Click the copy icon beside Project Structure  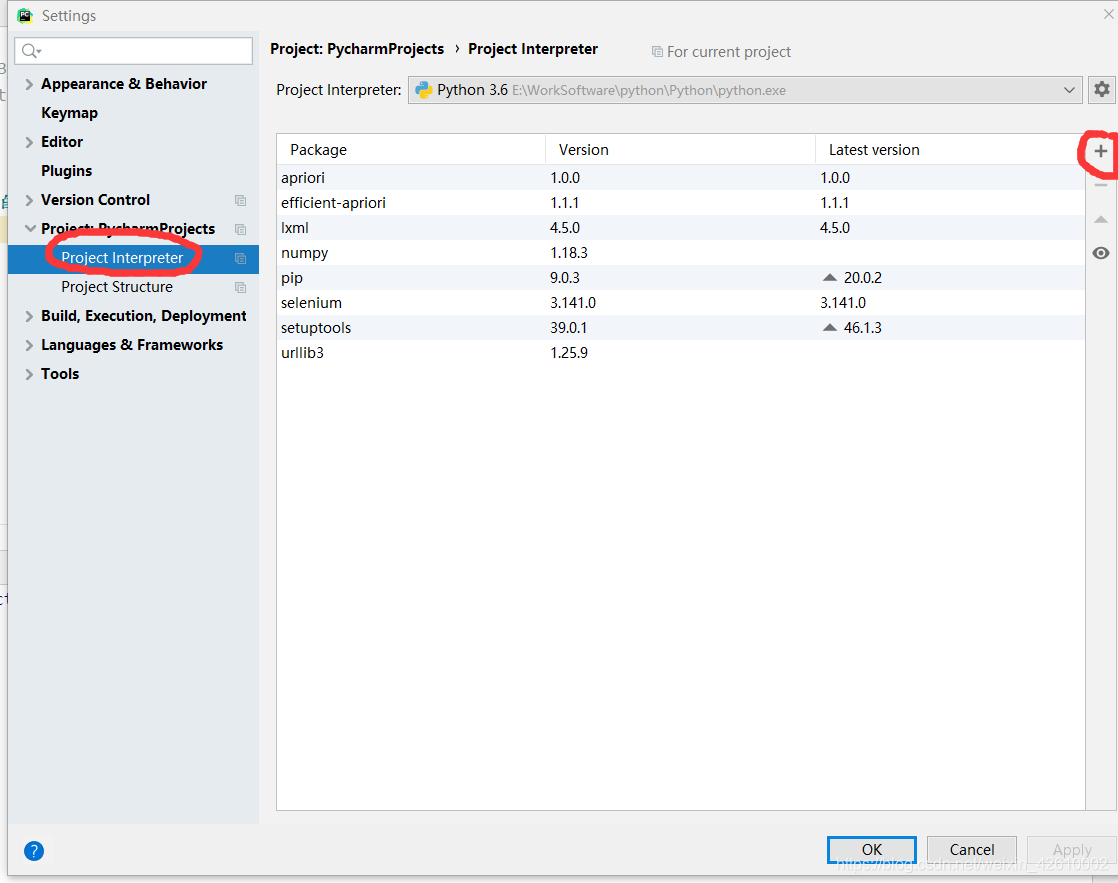(x=240, y=287)
